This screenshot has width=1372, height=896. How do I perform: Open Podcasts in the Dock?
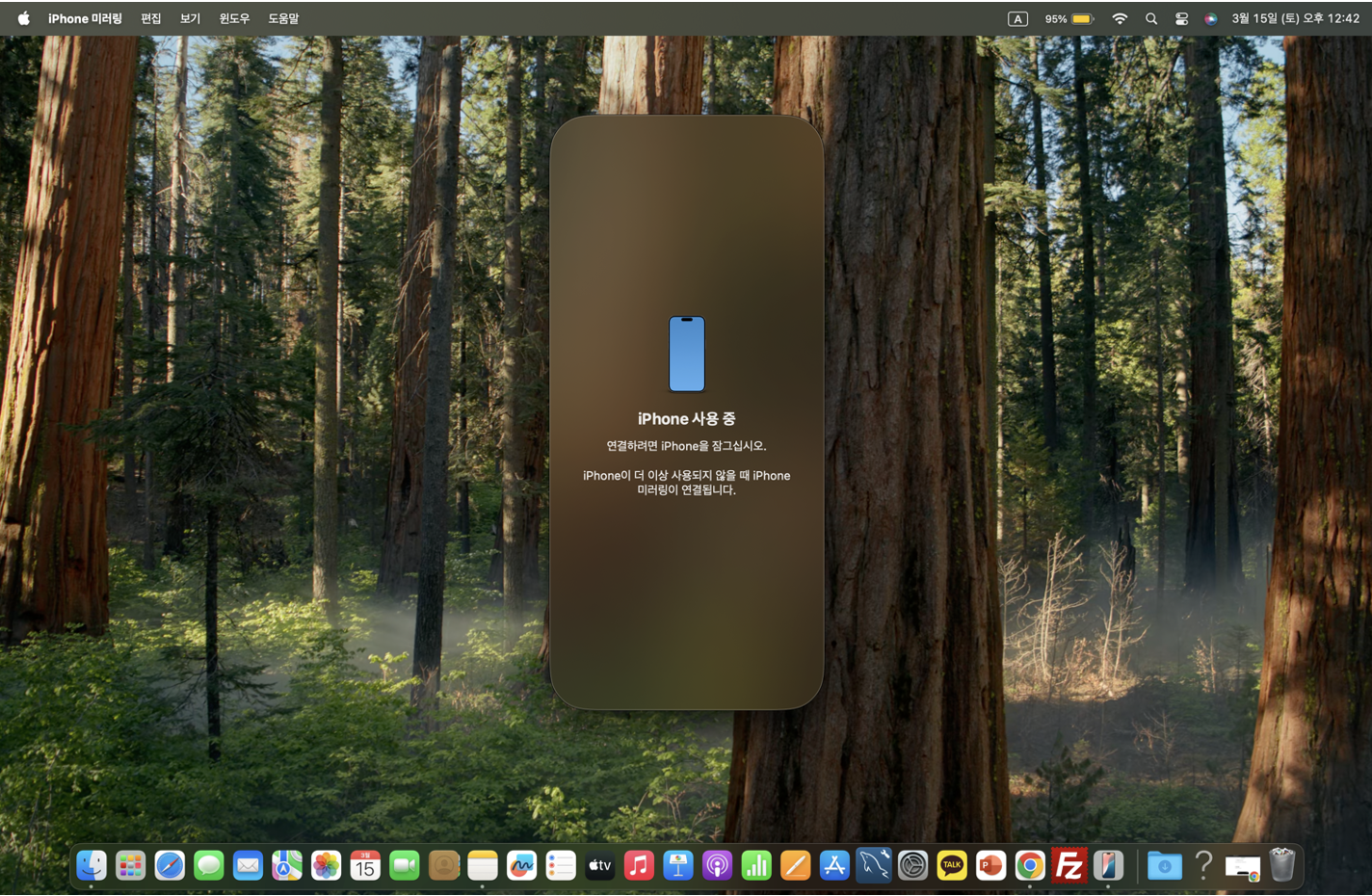pyautogui.click(x=717, y=865)
